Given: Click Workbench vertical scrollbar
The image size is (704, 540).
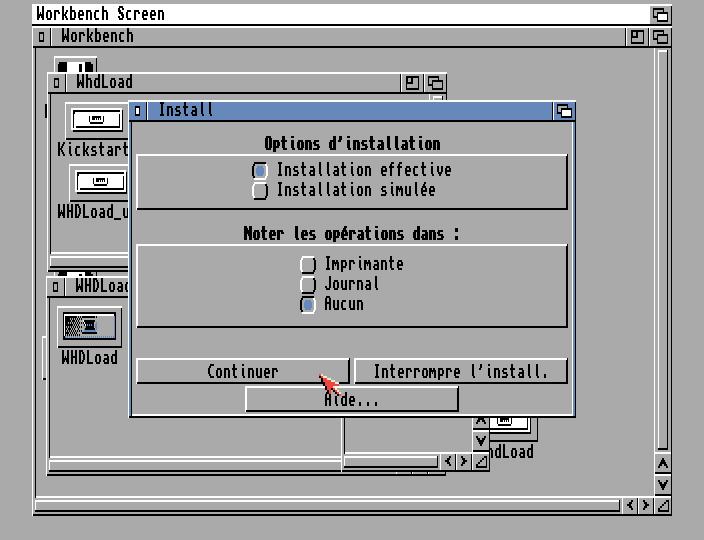Looking at the screenshot, I should (x=663, y=250).
